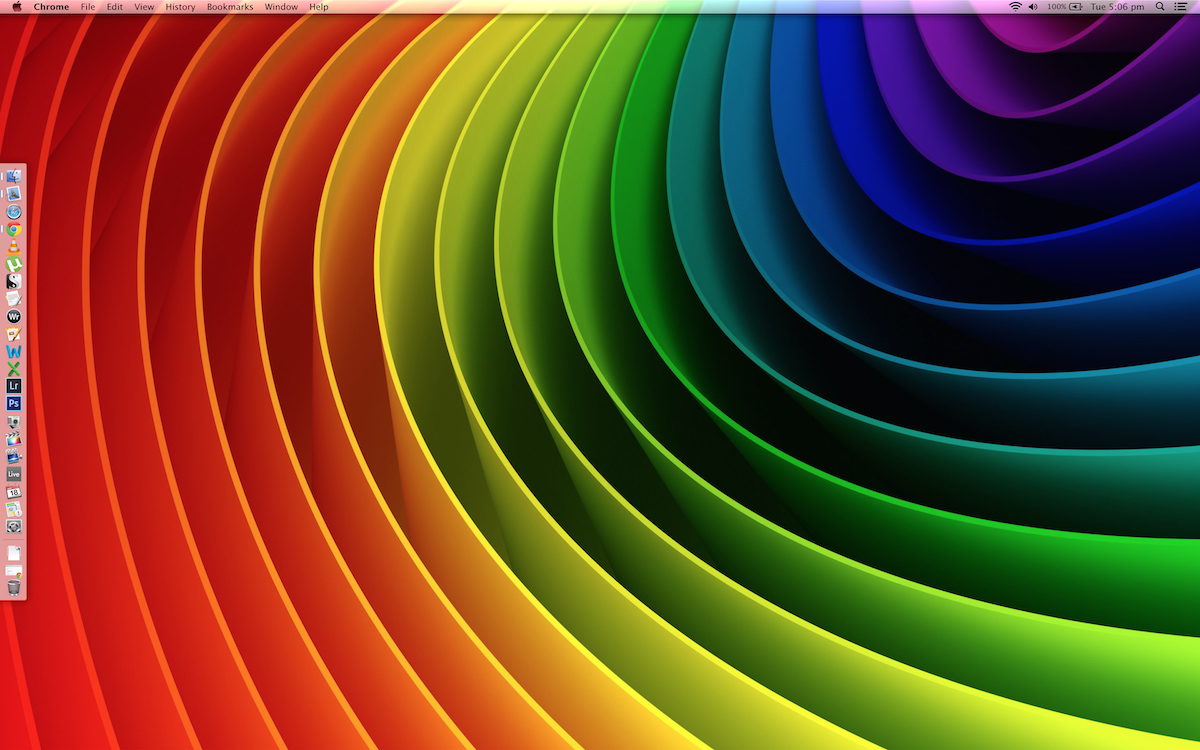Launch the camera app below Photoshop
The width and height of the screenshot is (1200, 750).
coord(14,422)
